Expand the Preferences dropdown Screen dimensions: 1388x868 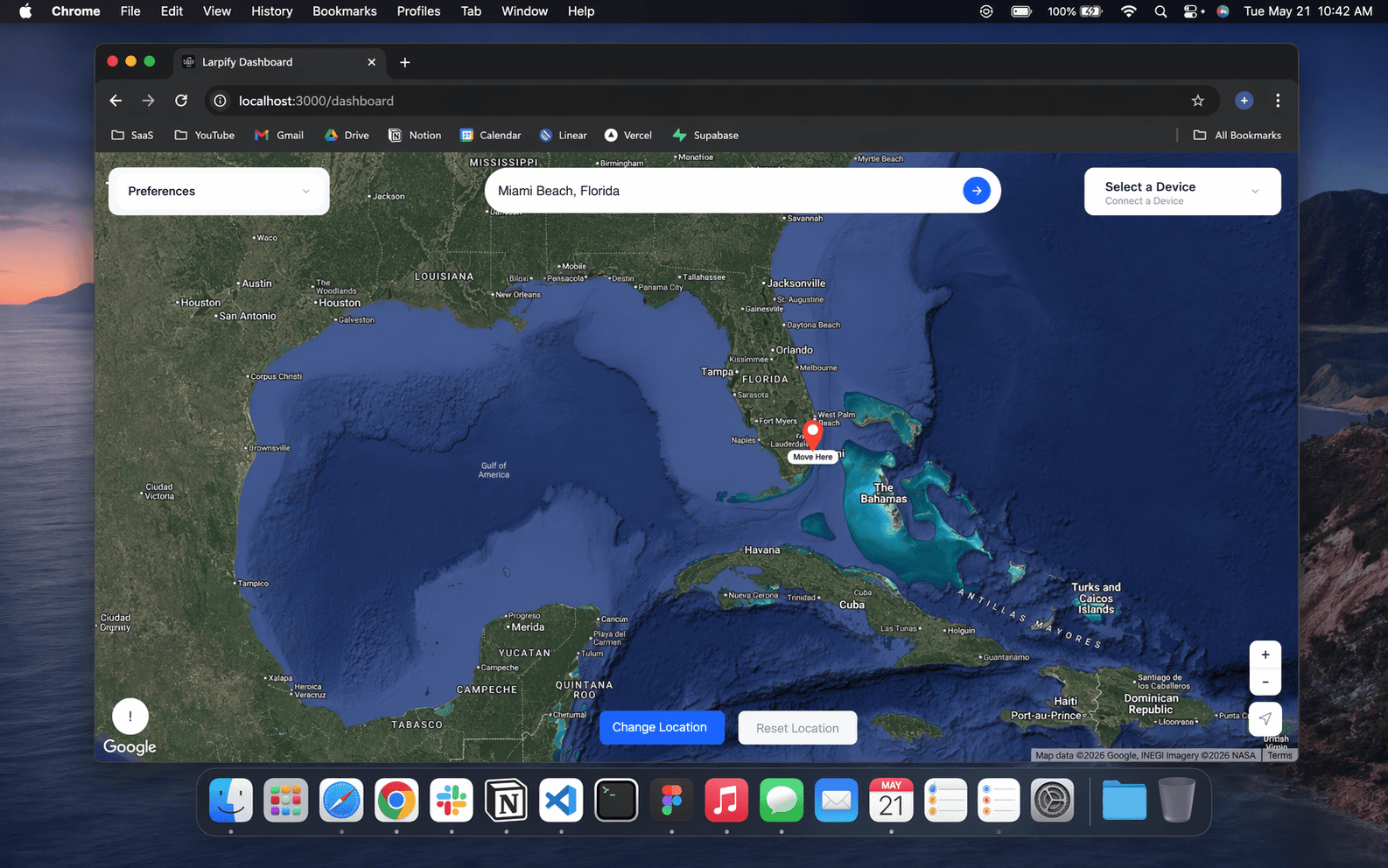[x=219, y=191]
